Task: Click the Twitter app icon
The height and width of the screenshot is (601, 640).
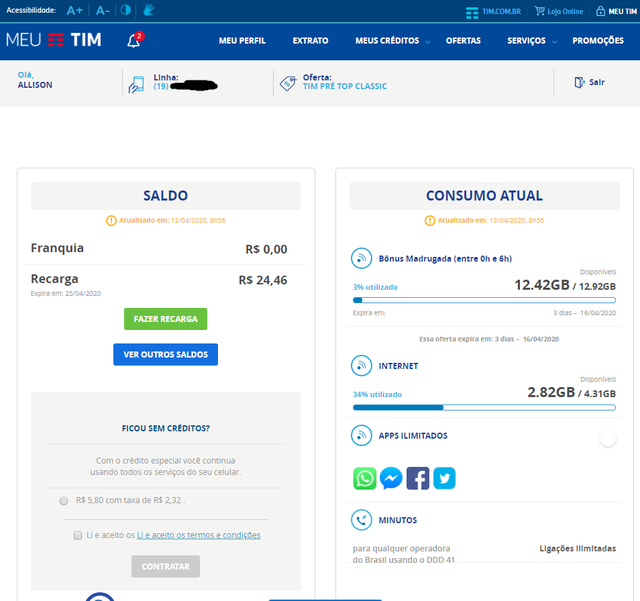Action: [444, 478]
